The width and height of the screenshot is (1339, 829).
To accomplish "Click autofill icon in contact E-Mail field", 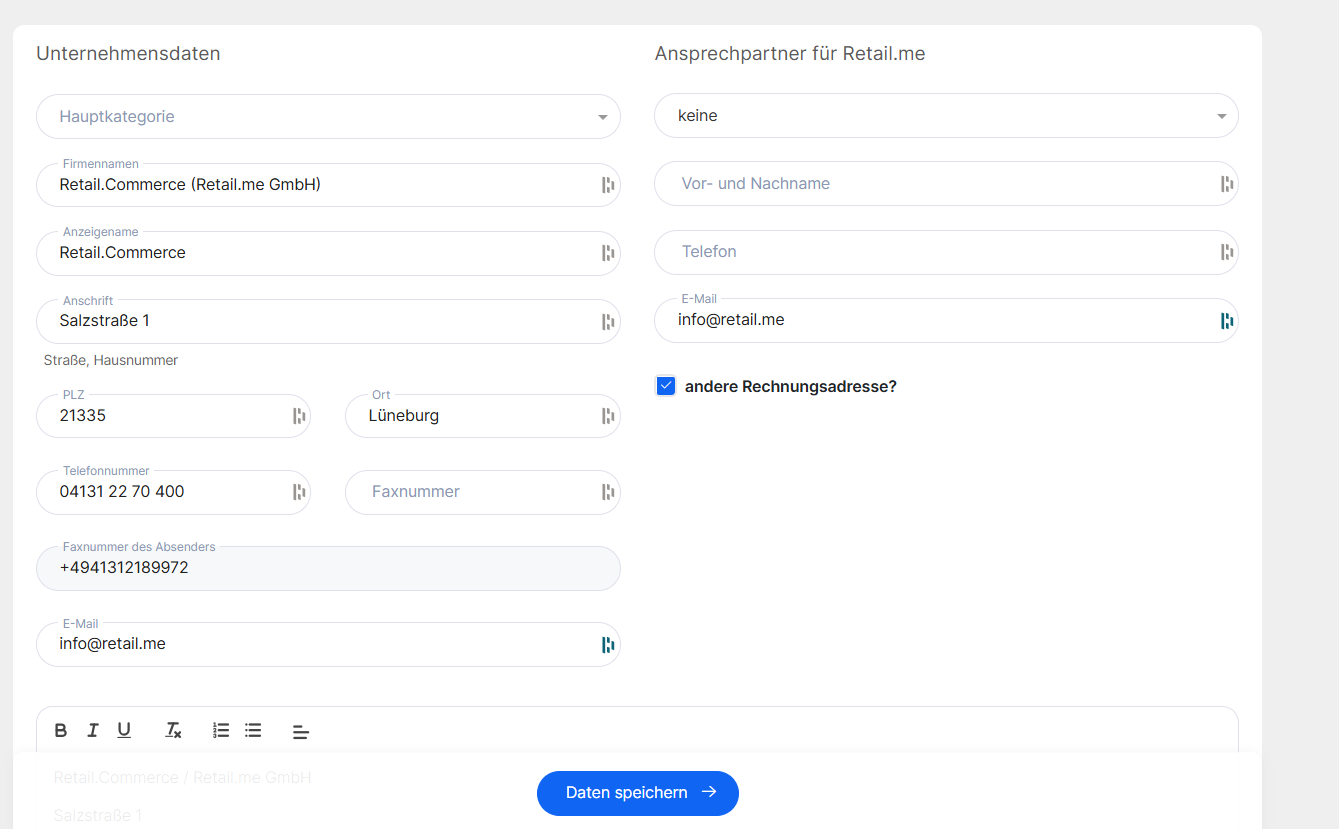I will click(1226, 321).
